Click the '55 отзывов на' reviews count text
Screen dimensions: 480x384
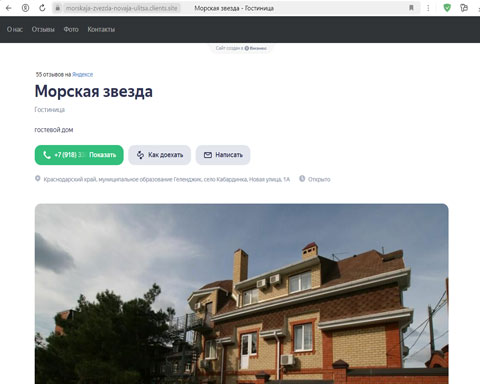pyautogui.click(x=53, y=74)
